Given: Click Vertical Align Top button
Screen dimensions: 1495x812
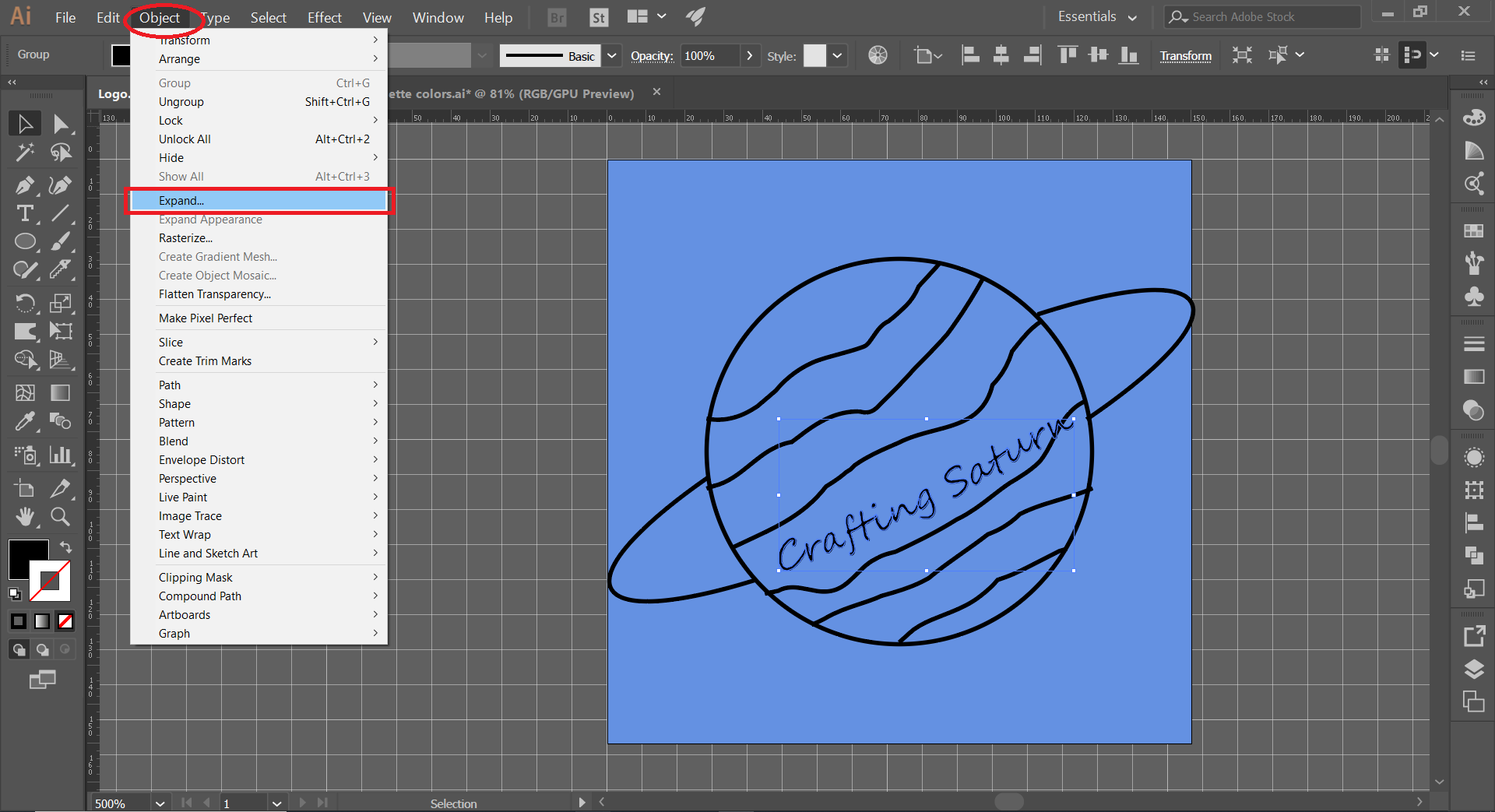Looking at the screenshot, I should [x=1067, y=55].
